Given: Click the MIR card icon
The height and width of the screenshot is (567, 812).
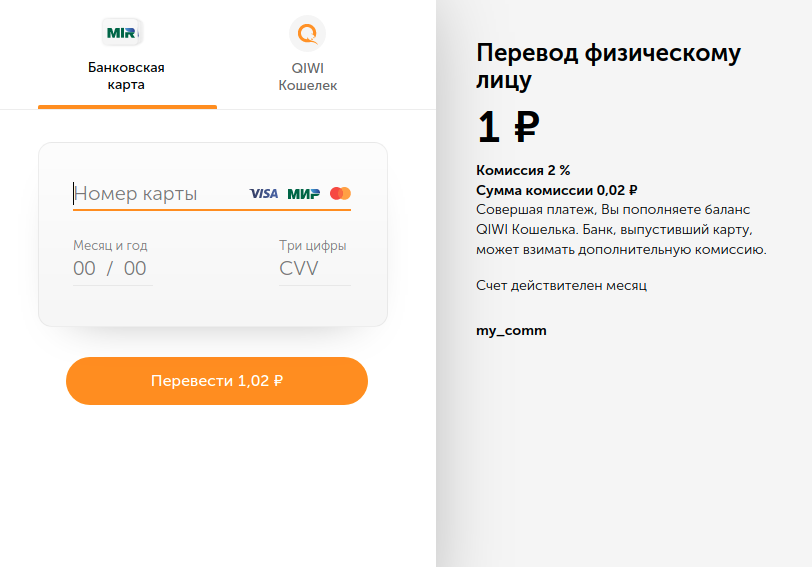Looking at the screenshot, I should 122,32.
